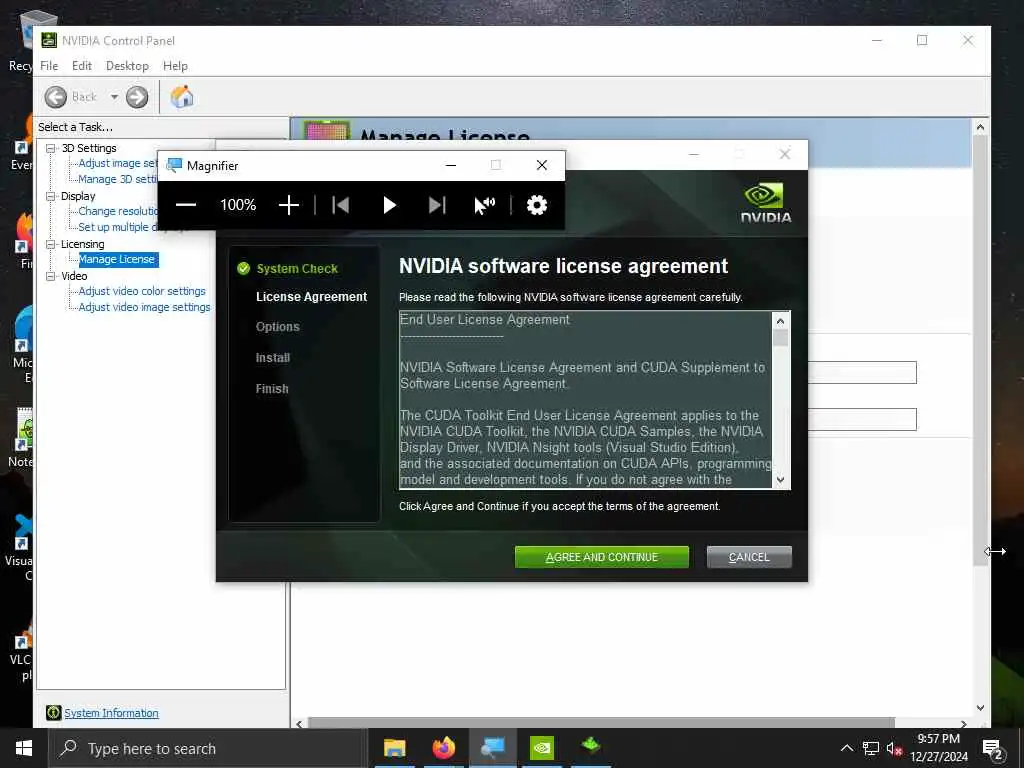Click the muted volume tray icon
Viewport: 1024px width, 768px height.
tap(894, 748)
